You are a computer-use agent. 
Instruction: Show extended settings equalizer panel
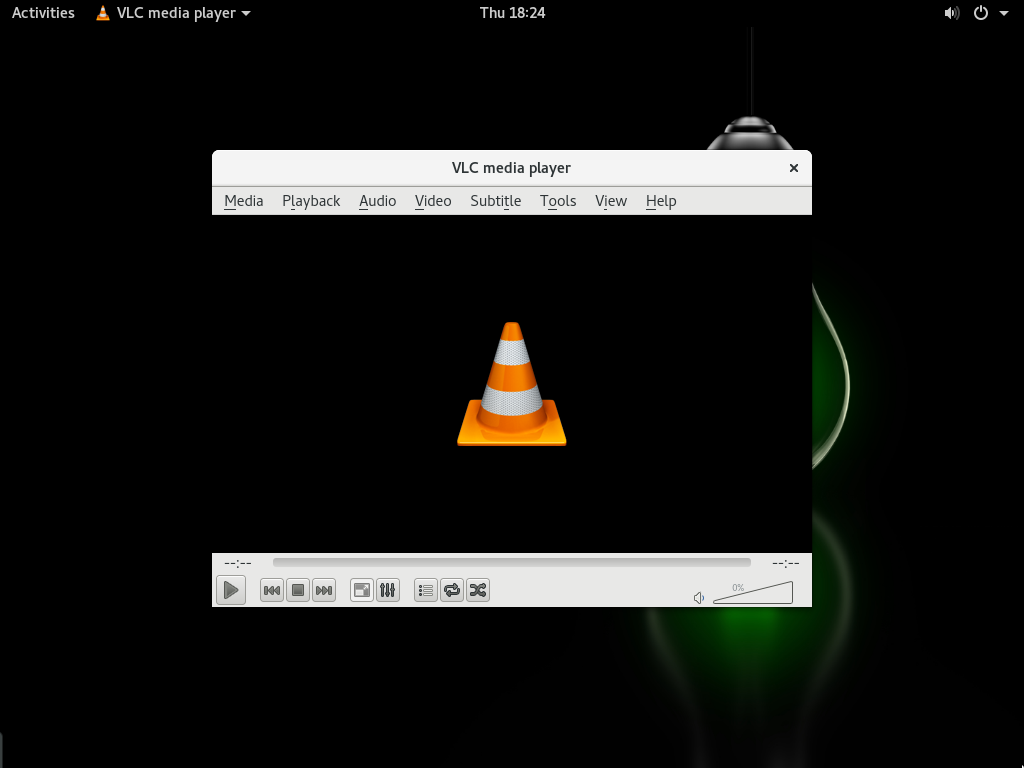(x=388, y=591)
